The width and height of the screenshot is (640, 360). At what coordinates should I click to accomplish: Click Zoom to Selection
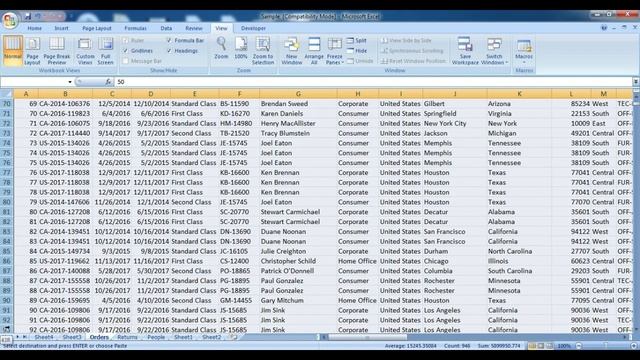pos(263,50)
